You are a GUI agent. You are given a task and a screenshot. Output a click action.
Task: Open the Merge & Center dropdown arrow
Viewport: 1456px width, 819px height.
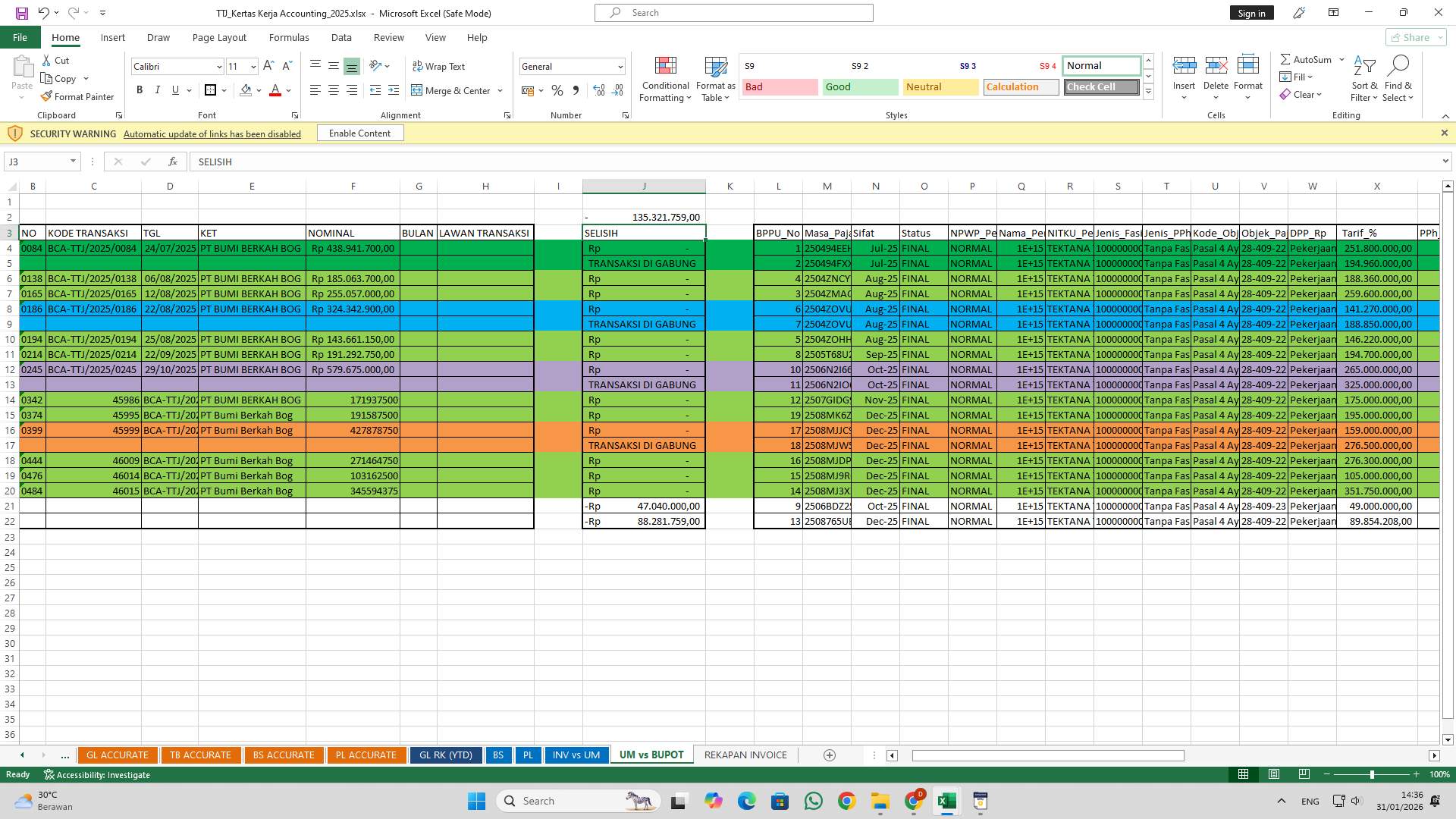[x=500, y=91]
